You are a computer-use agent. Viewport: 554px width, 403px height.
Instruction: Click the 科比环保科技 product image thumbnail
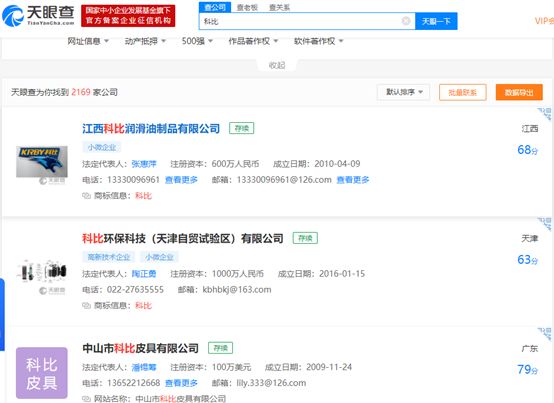pos(42,271)
